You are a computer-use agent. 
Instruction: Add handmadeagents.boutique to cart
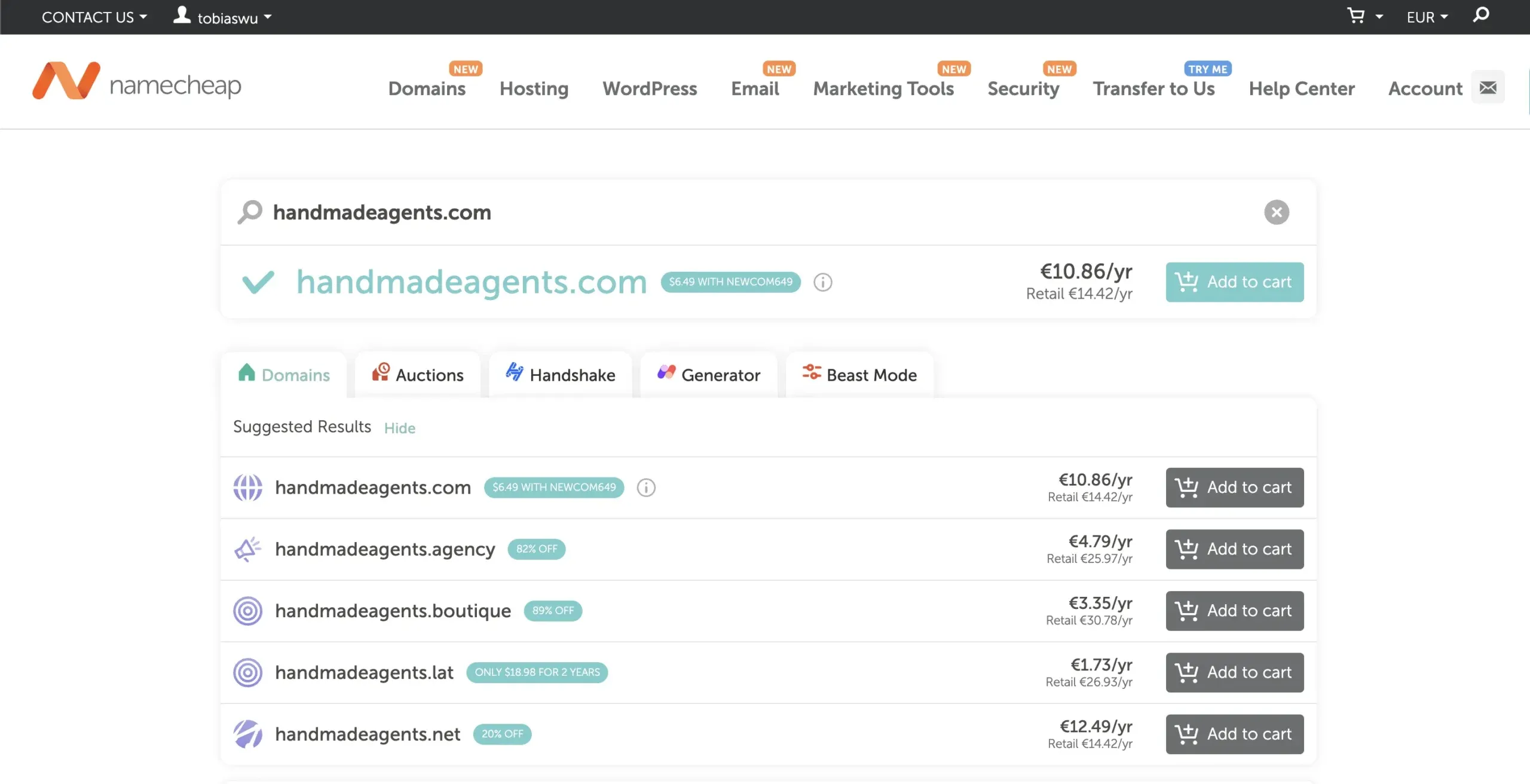pyautogui.click(x=1235, y=611)
